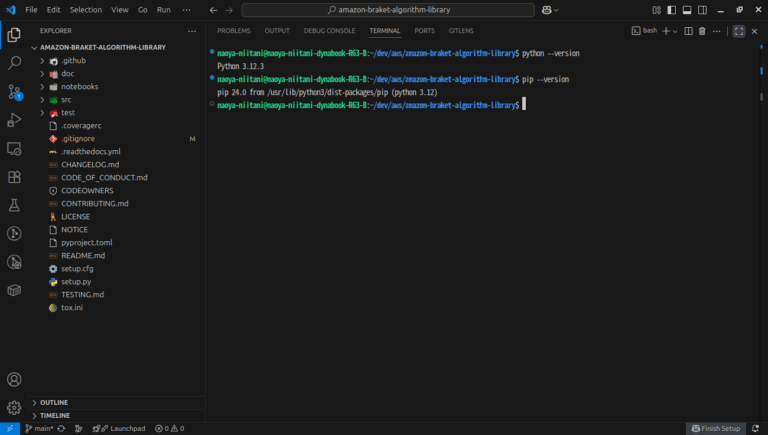Synchronize changes icon in status bar
The height and width of the screenshot is (435, 768).
pyautogui.click(x=61, y=429)
